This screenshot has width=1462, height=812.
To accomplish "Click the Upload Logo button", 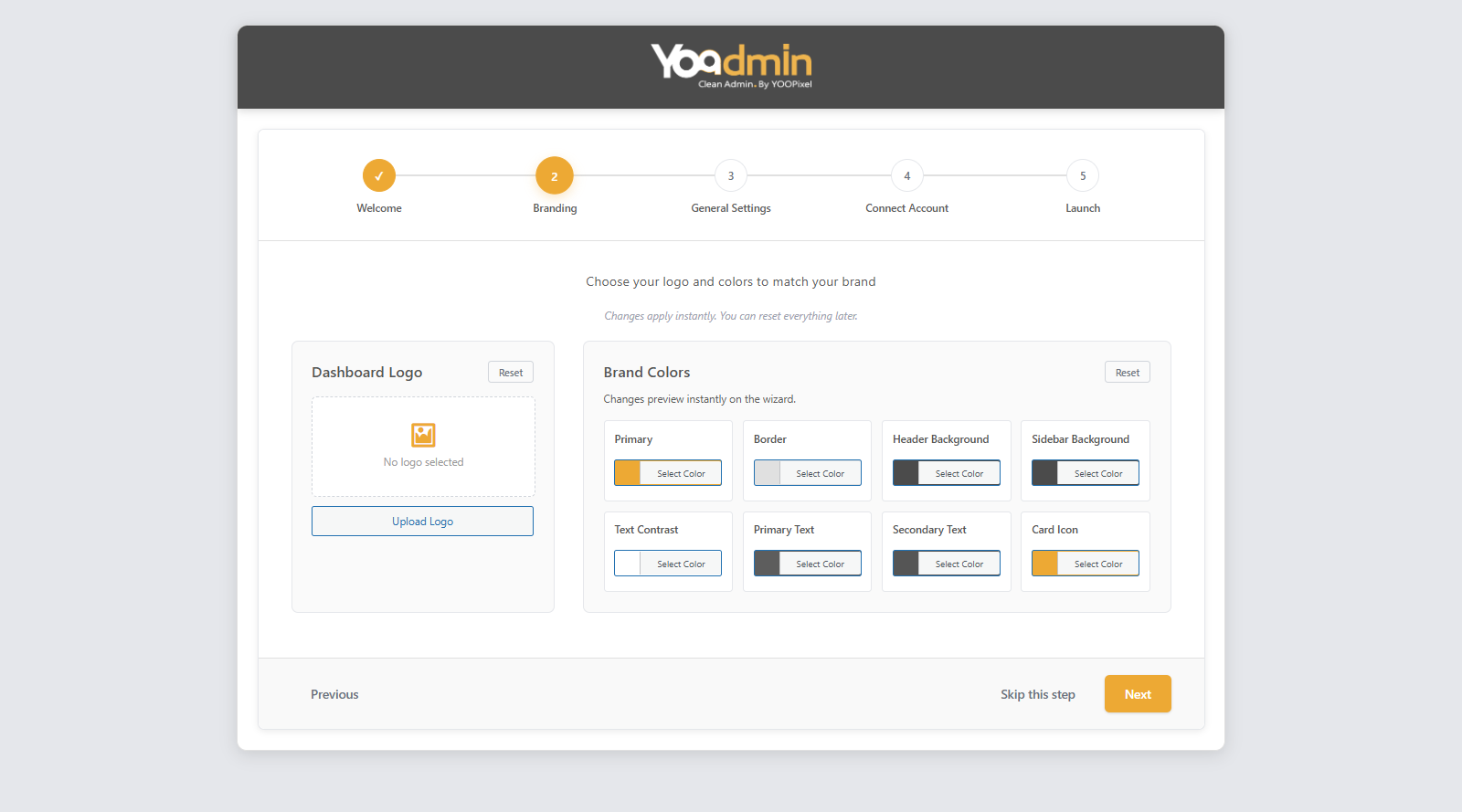I will pos(422,522).
